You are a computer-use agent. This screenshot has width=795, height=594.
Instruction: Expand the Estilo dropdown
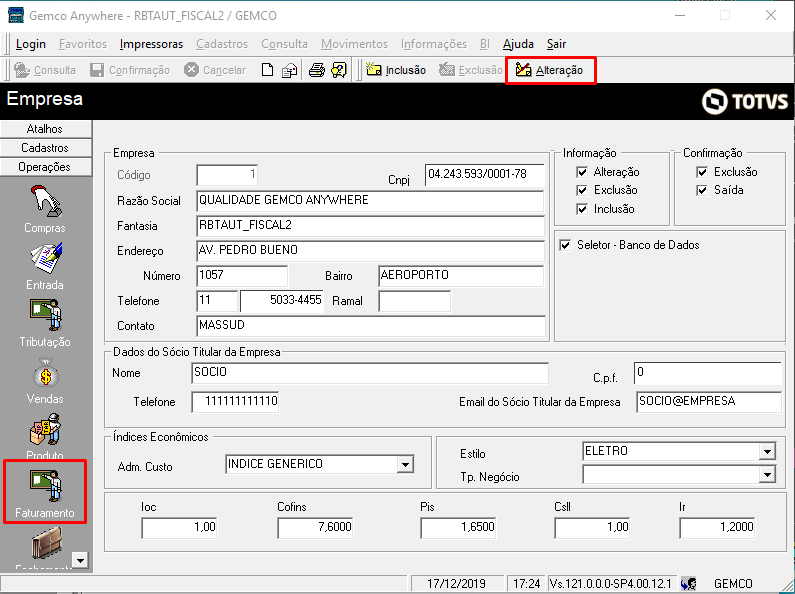pyautogui.click(x=767, y=451)
